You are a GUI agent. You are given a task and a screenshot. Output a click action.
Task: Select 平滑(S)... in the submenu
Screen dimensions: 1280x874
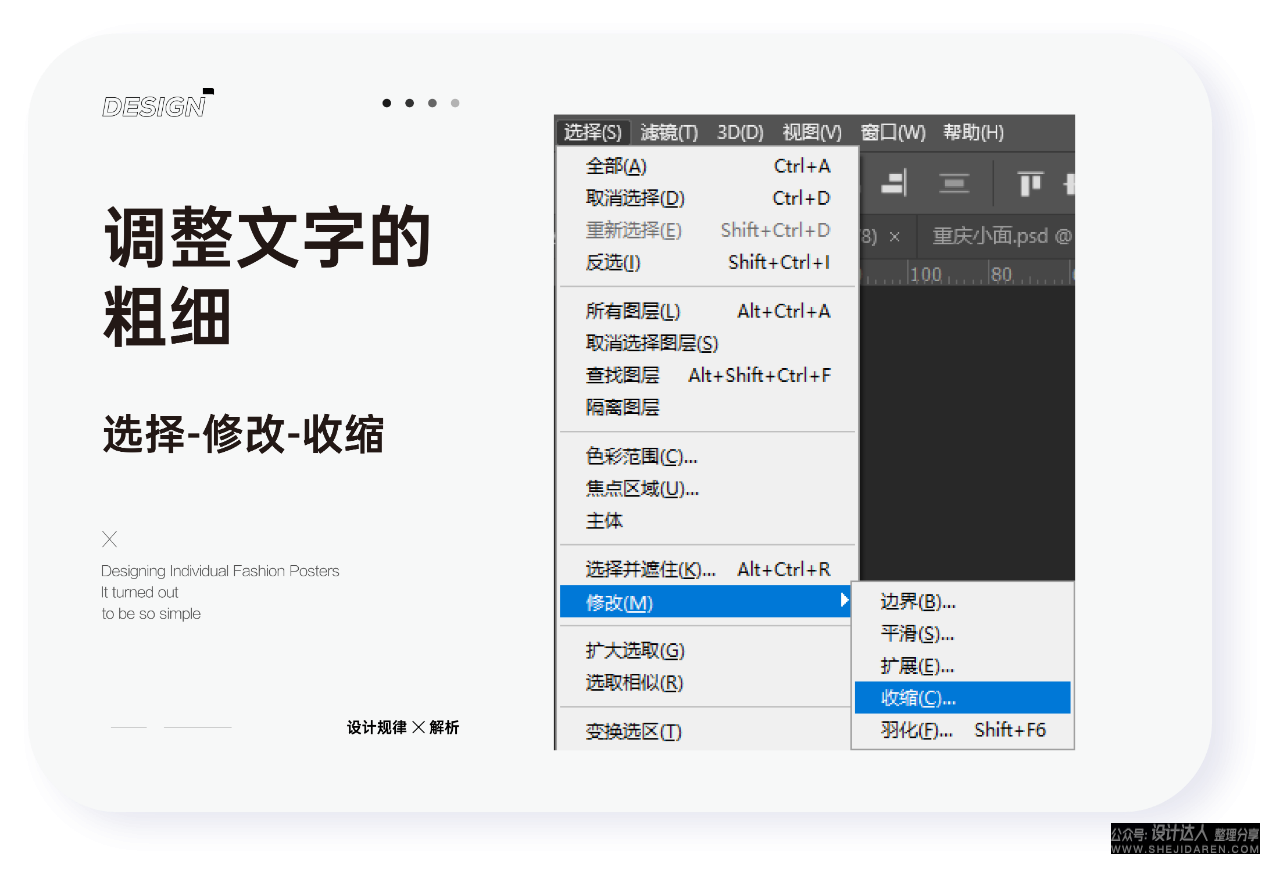[x=963, y=634]
